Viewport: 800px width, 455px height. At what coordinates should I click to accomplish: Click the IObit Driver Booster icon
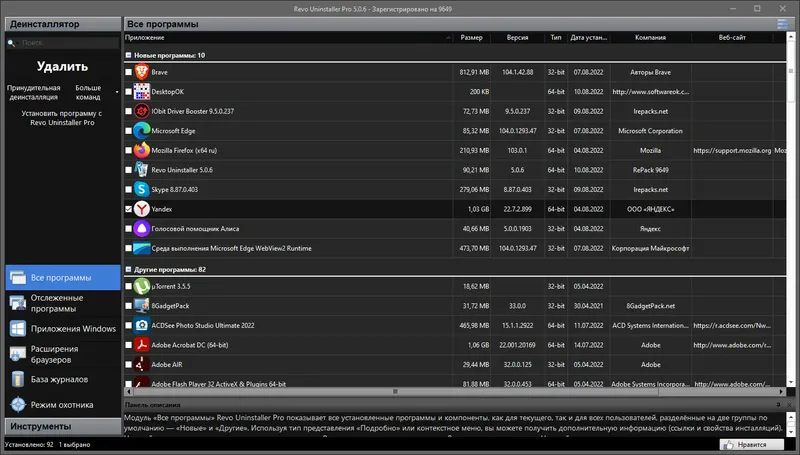pyautogui.click(x=141, y=111)
